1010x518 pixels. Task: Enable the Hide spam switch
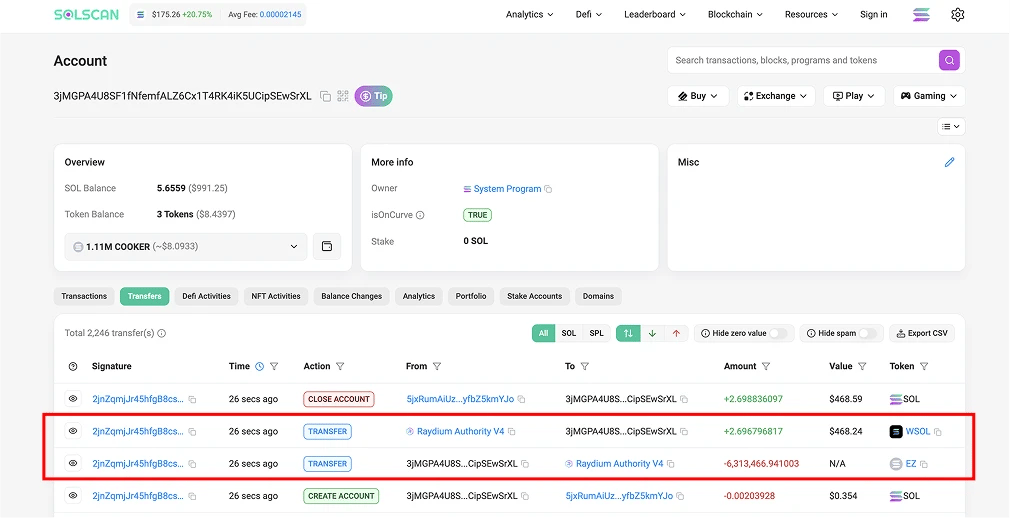pos(868,333)
